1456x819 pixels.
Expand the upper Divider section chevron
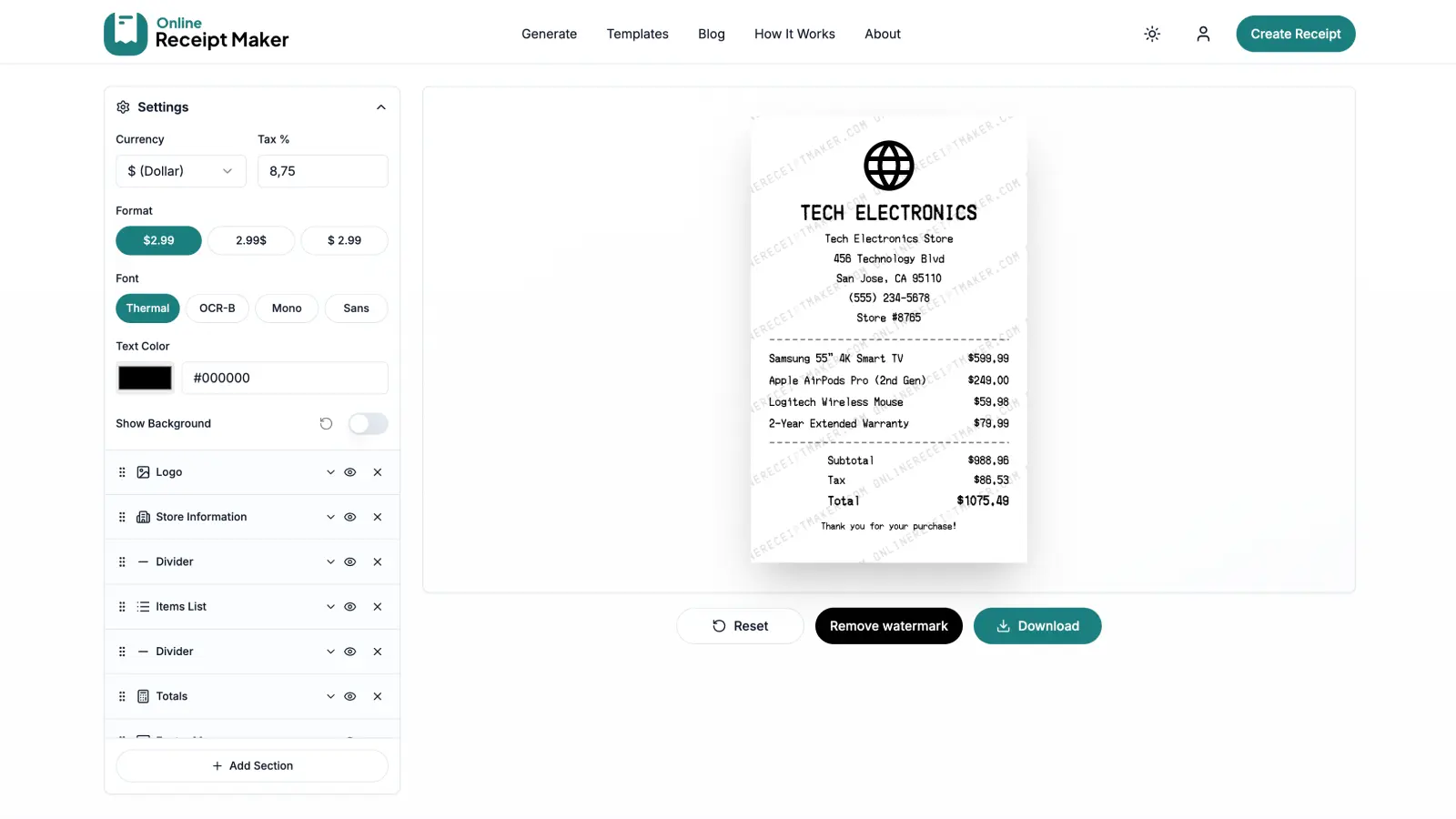[330, 562]
